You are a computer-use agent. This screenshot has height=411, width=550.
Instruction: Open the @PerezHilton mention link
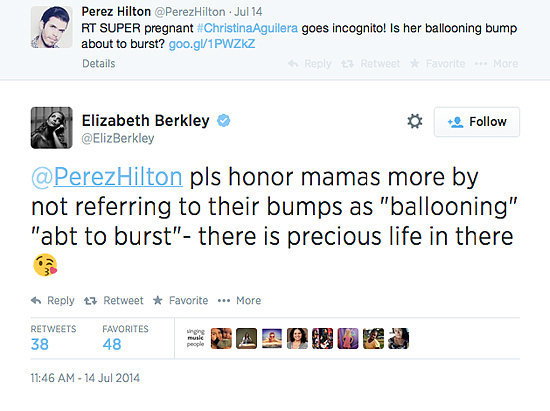pyautogui.click(x=107, y=176)
